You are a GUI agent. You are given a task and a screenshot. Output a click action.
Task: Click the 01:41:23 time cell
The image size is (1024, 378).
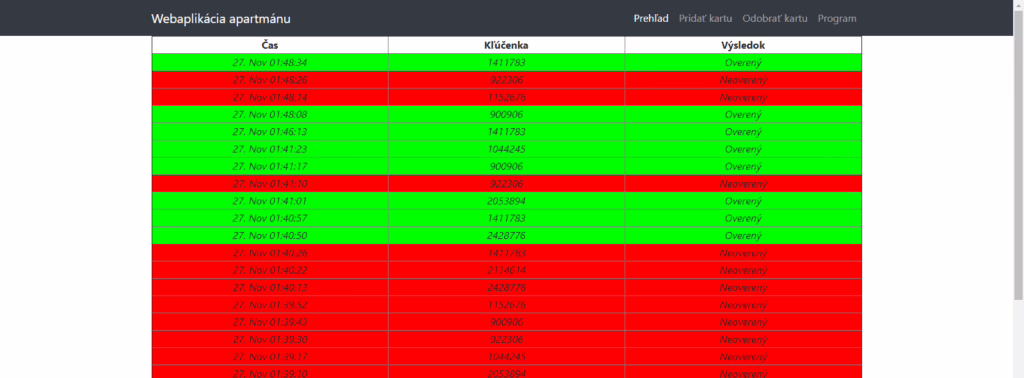[x=270, y=149]
